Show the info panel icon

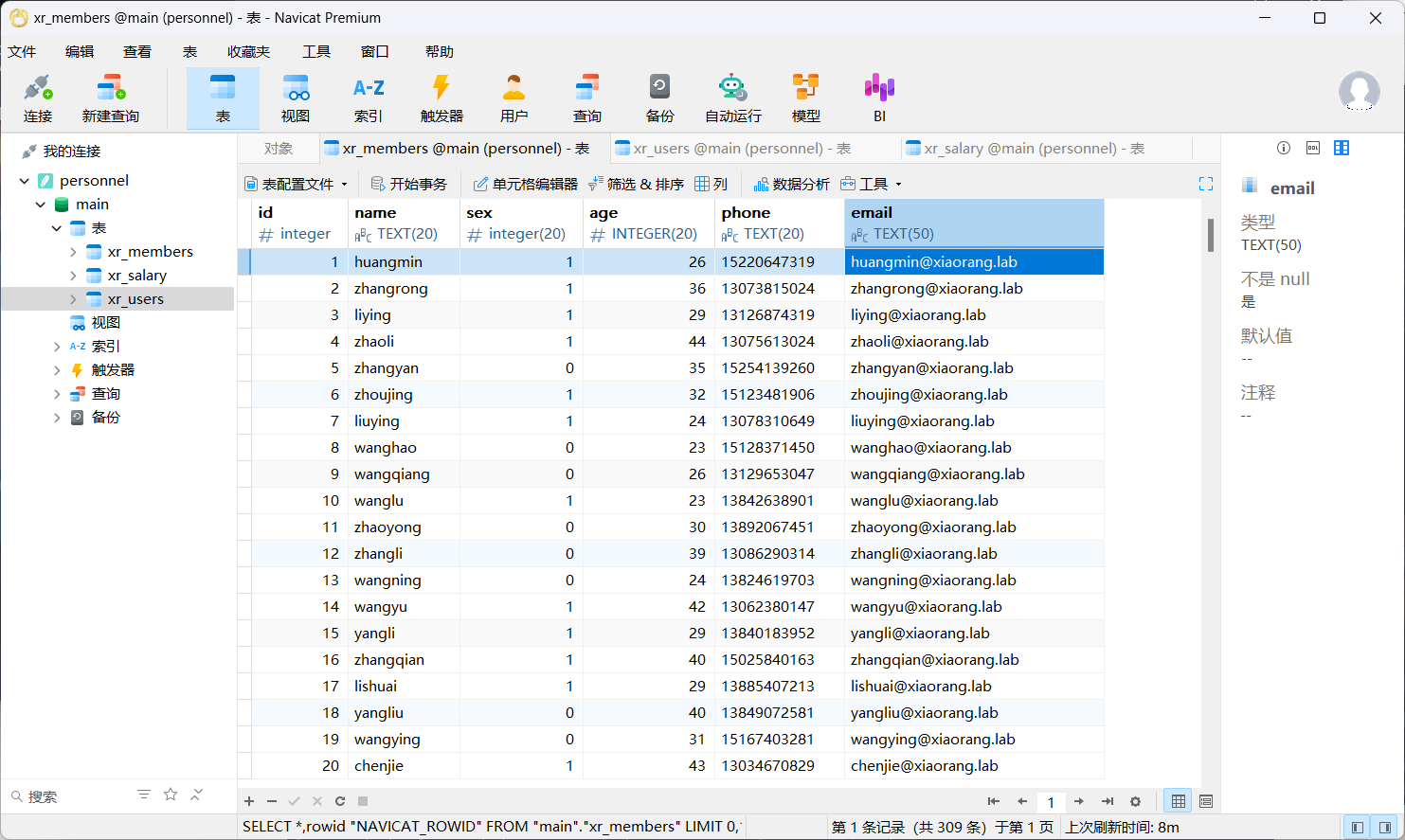(x=1284, y=148)
